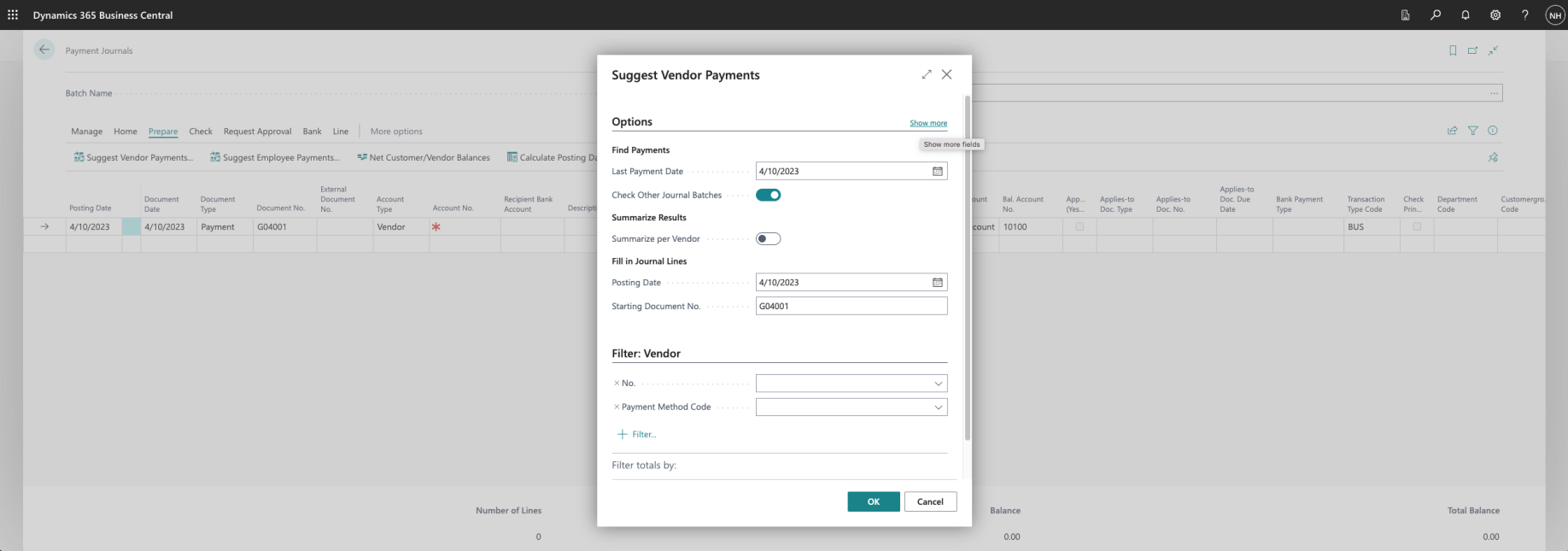1568x551 pixels.
Task: Open the Manage menu
Action: (87, 132)
